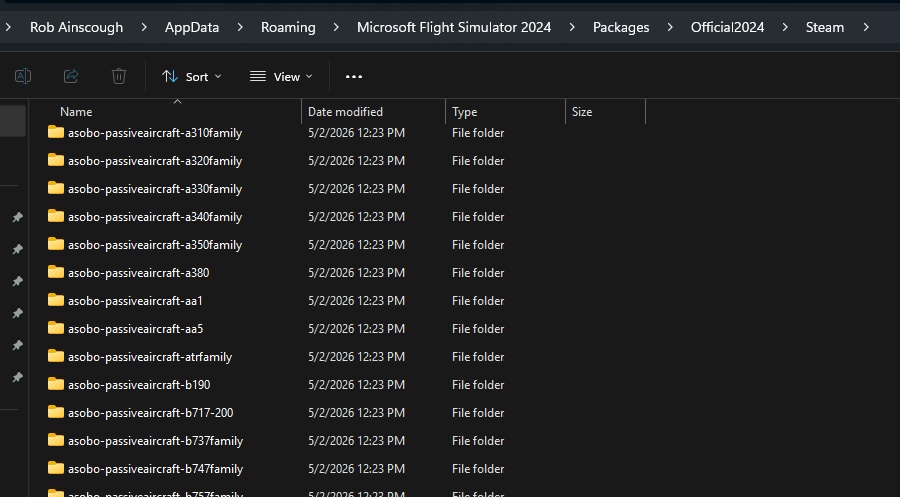This screenshot has width=900, height=497.
Task: Click folder icon of aa5 row
Action: pyautogui.click(x=56, y=328)
